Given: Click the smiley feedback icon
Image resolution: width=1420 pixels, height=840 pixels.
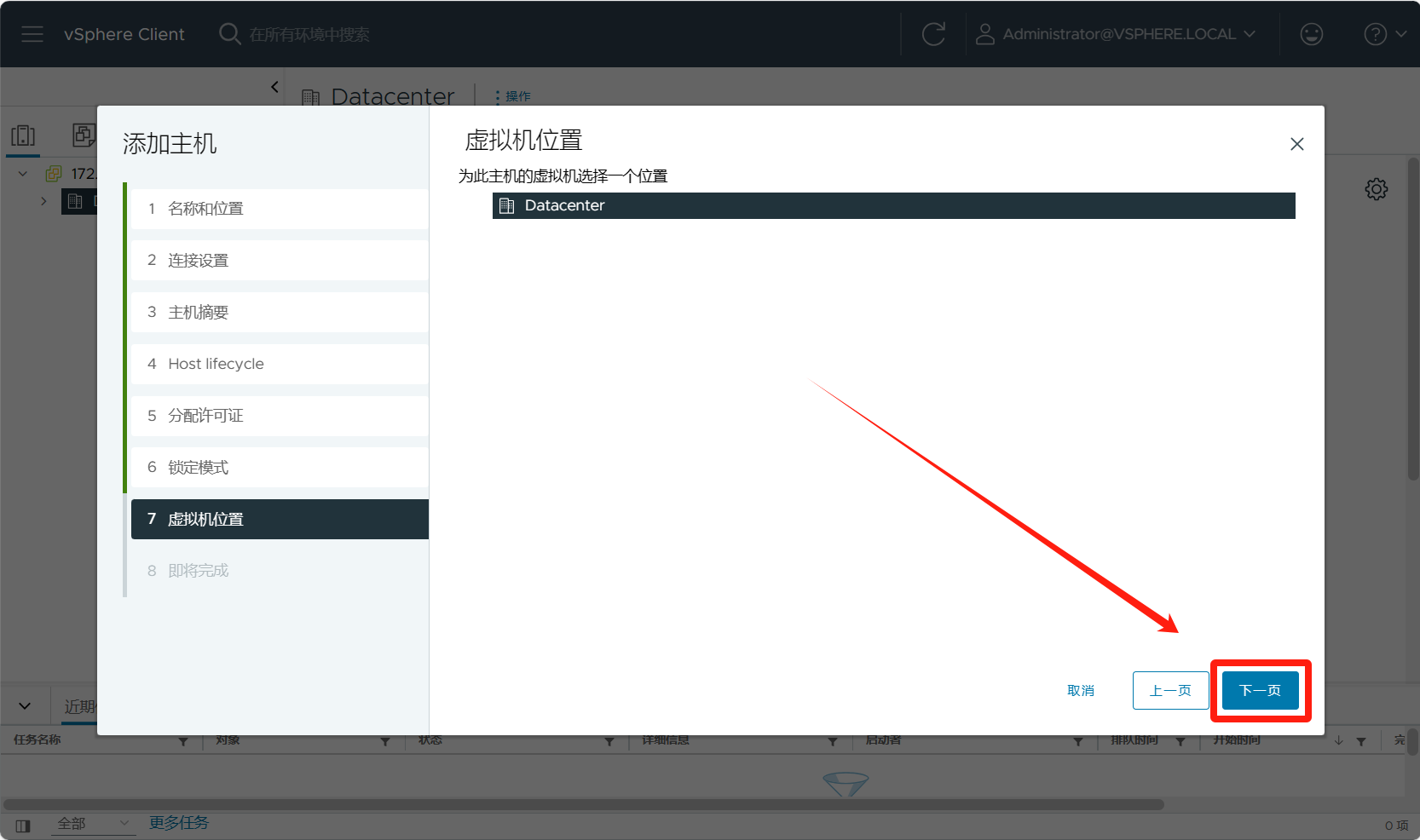Looking at the screenshot, I should [1311, 34].
